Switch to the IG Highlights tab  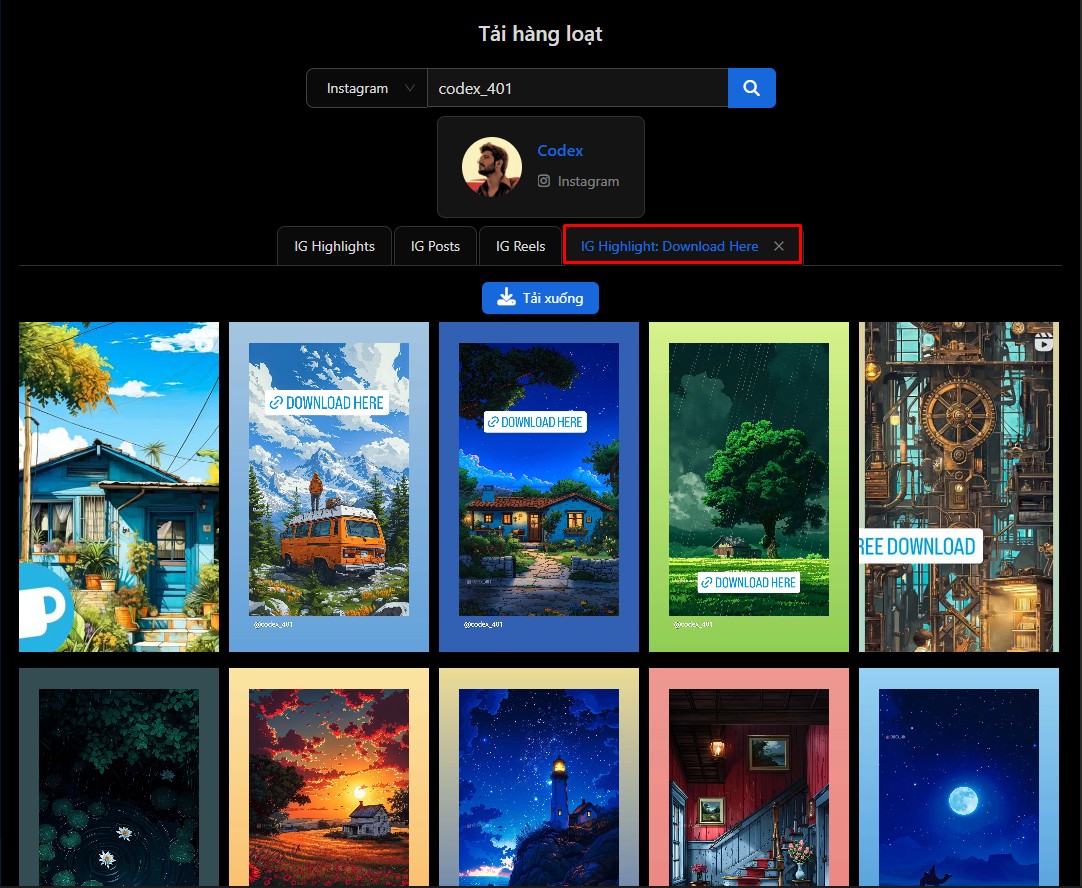tap(334, 246)
